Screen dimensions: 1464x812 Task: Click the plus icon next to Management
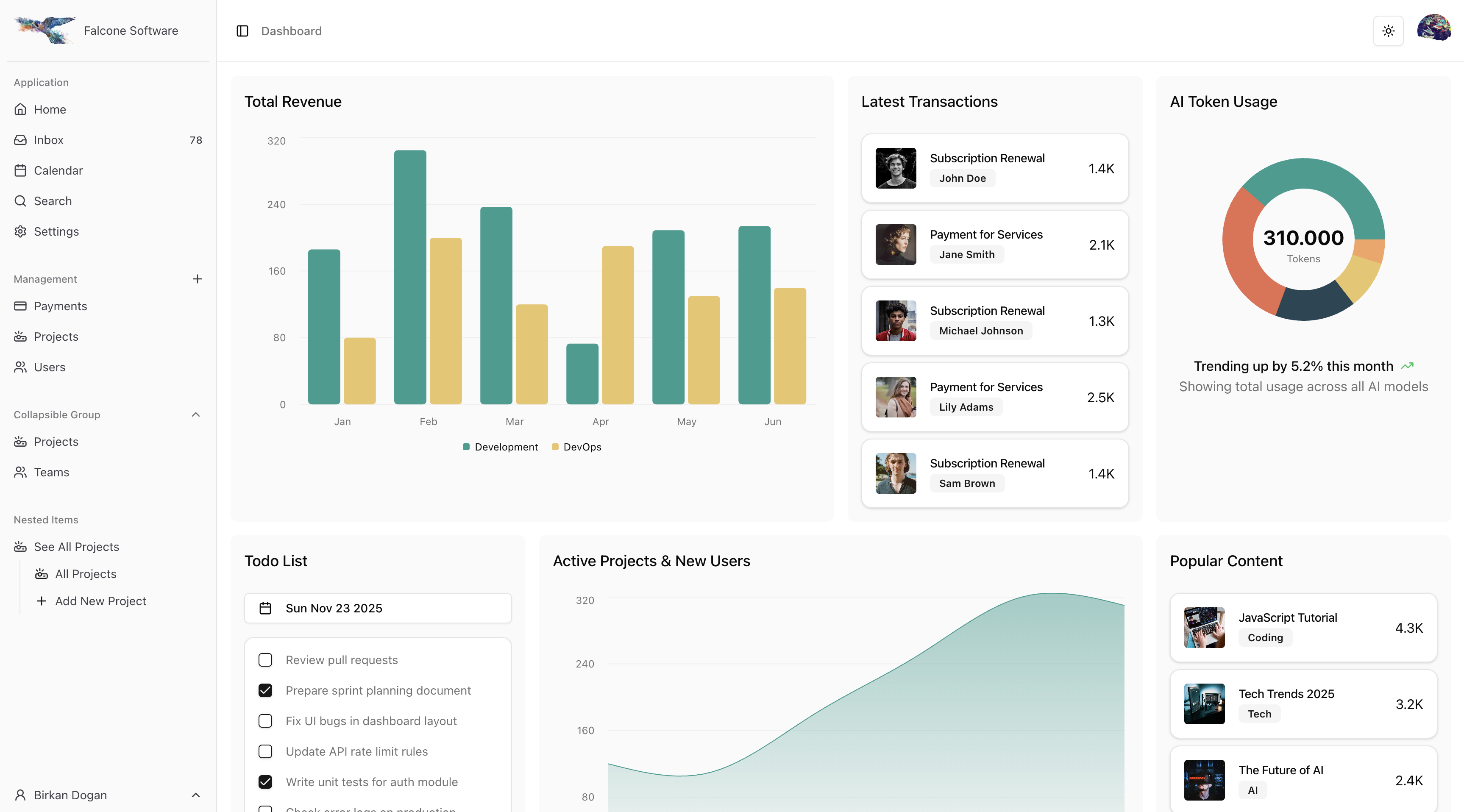click(197, 279)
